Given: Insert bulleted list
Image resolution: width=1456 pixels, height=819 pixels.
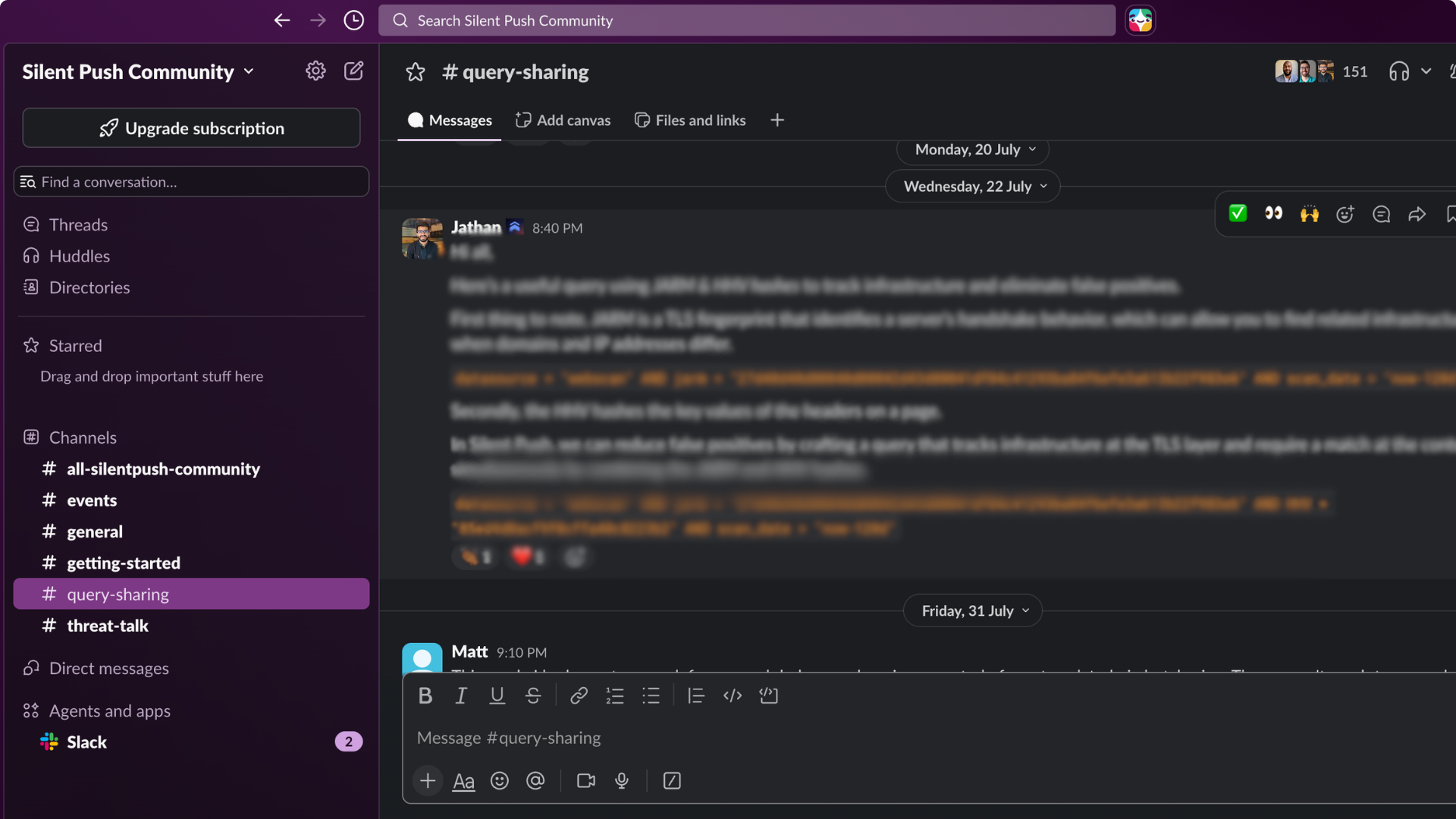Looking at the screenshot, I should pyautogui.click(x=651, y=695).
